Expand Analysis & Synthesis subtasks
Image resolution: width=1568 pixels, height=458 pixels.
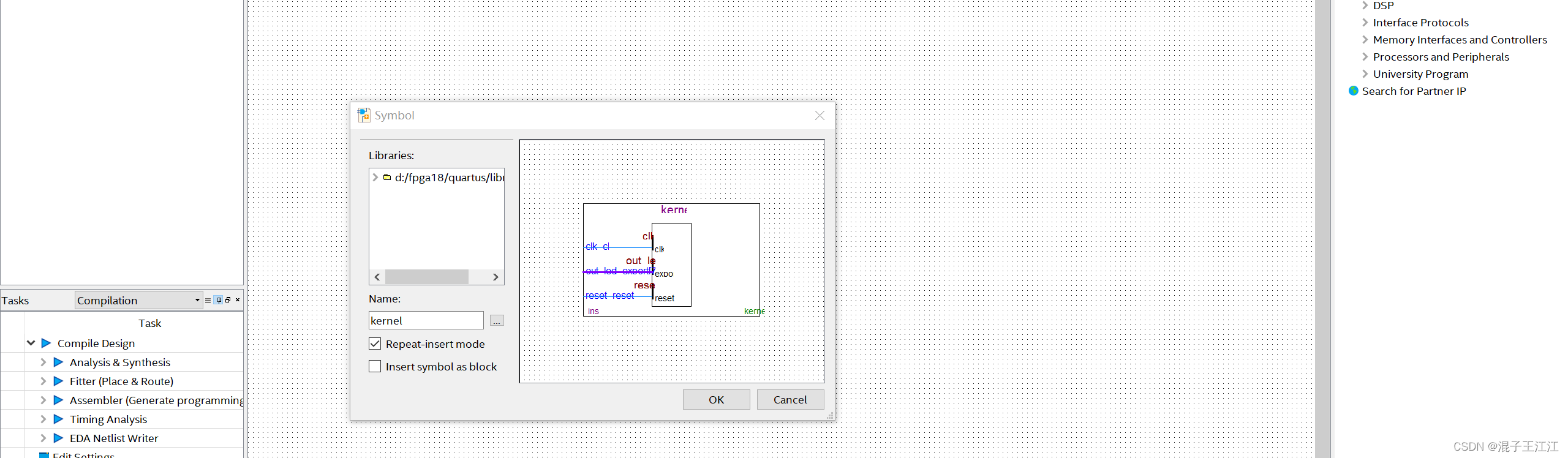click(43, 362)
